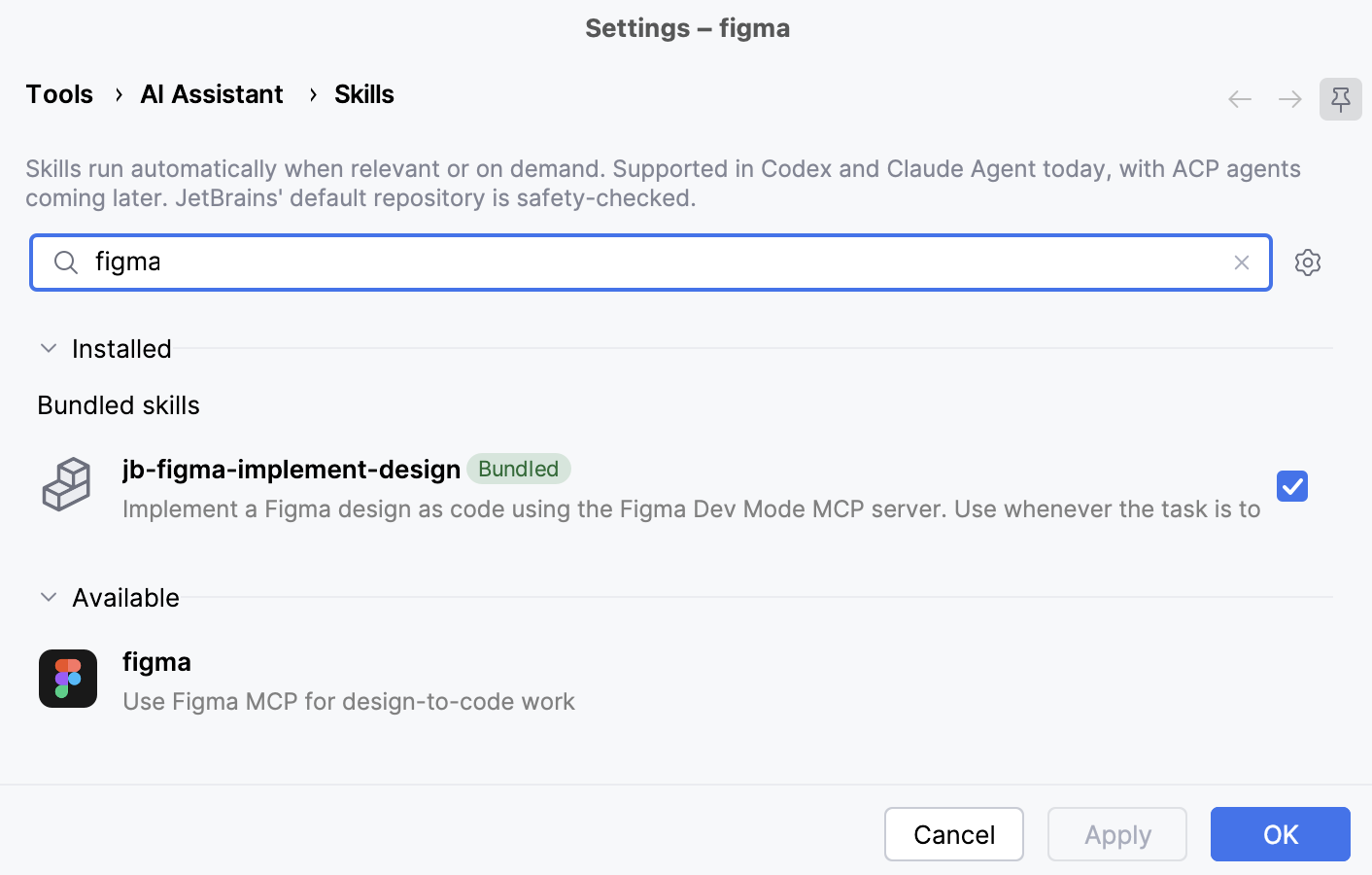The width and height of the screenshot is (1372, 875).
Task: Focus the skills search field
Action: tap(651, 262)
